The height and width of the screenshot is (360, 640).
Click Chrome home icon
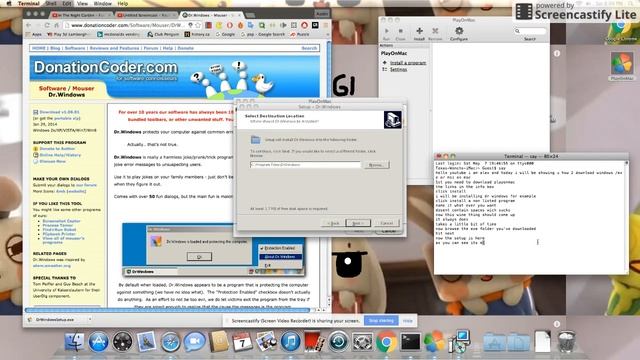[57, 25]
